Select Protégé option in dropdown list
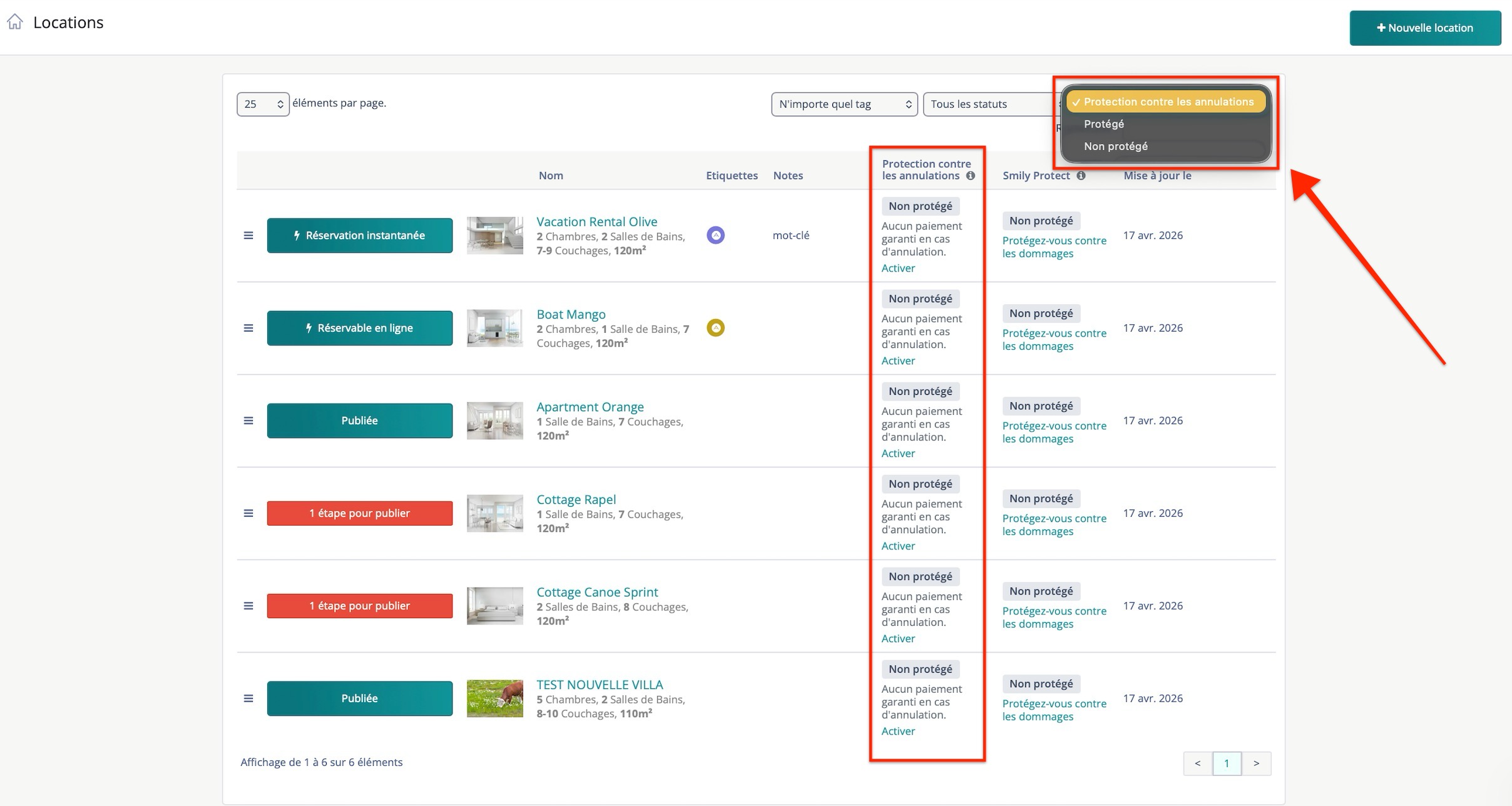Screen dimensions: 1512x806 [x=1104, y=124]
